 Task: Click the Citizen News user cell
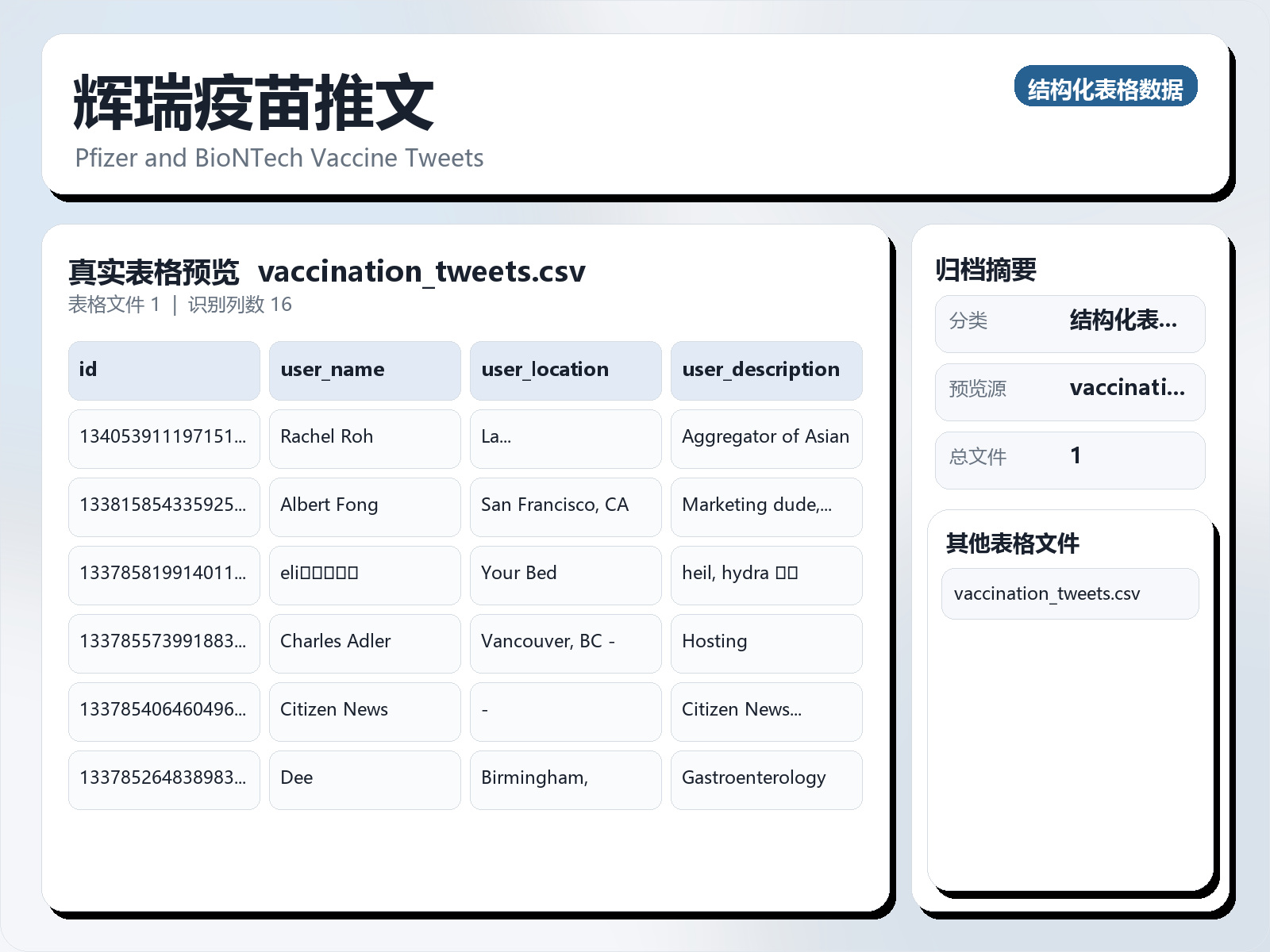tap(364, 711)
